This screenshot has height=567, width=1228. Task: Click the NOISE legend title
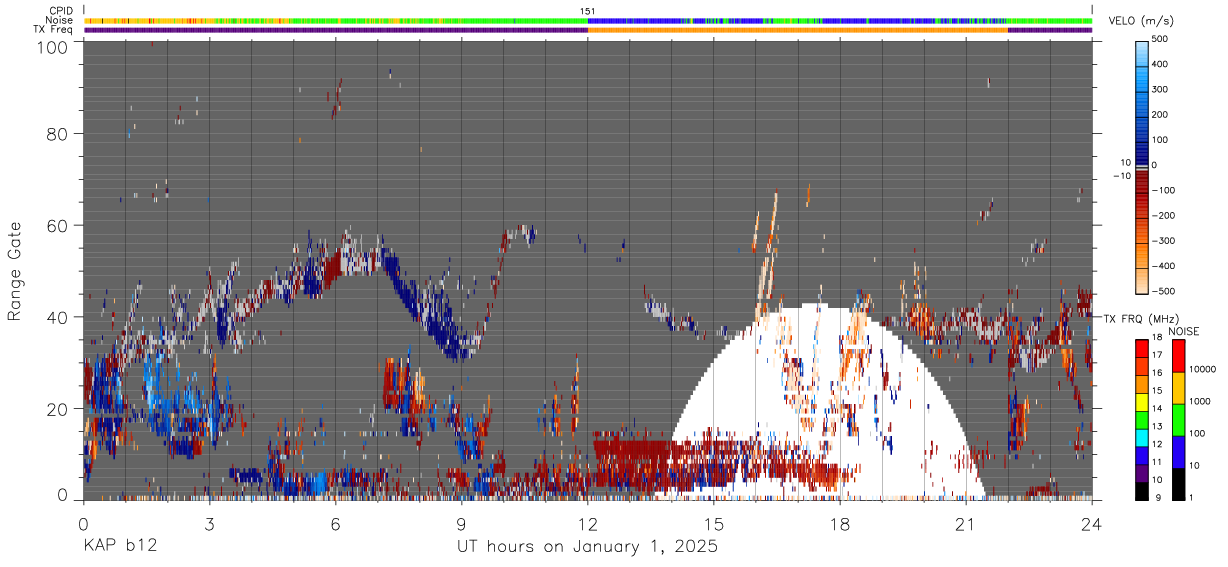pyautogui.click(x=1184, y=331)
